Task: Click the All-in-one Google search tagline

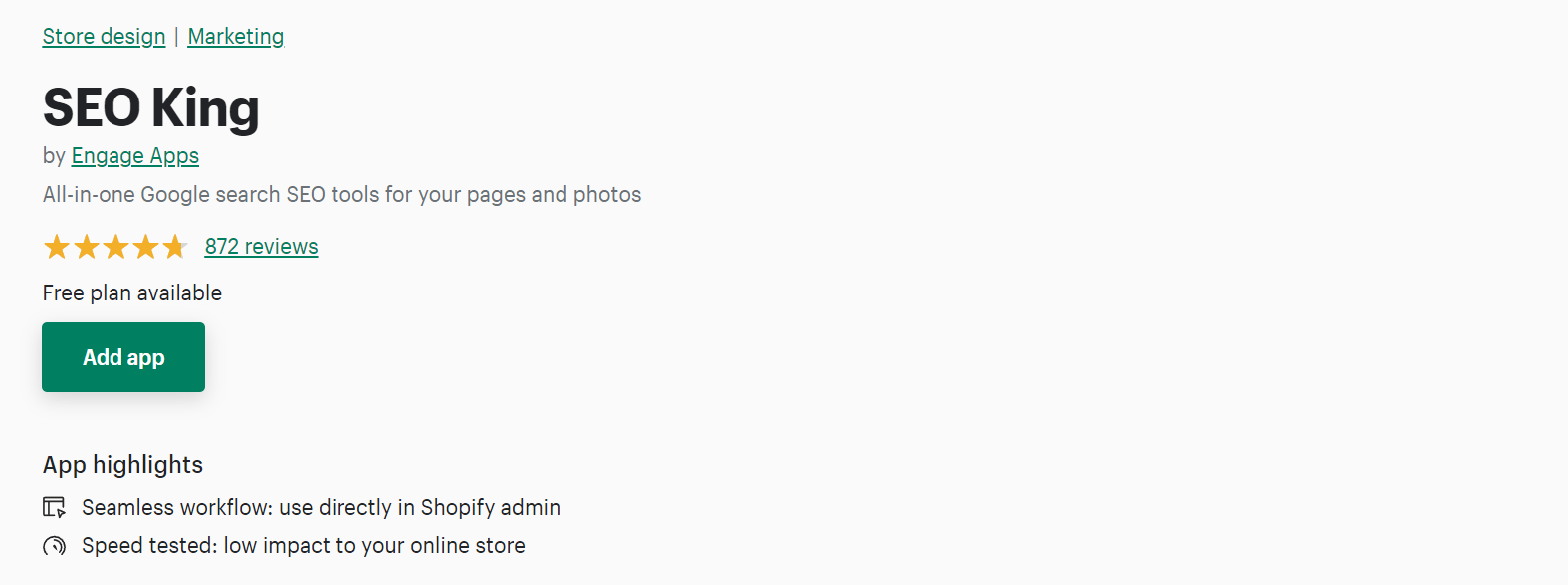Action: 341,195
